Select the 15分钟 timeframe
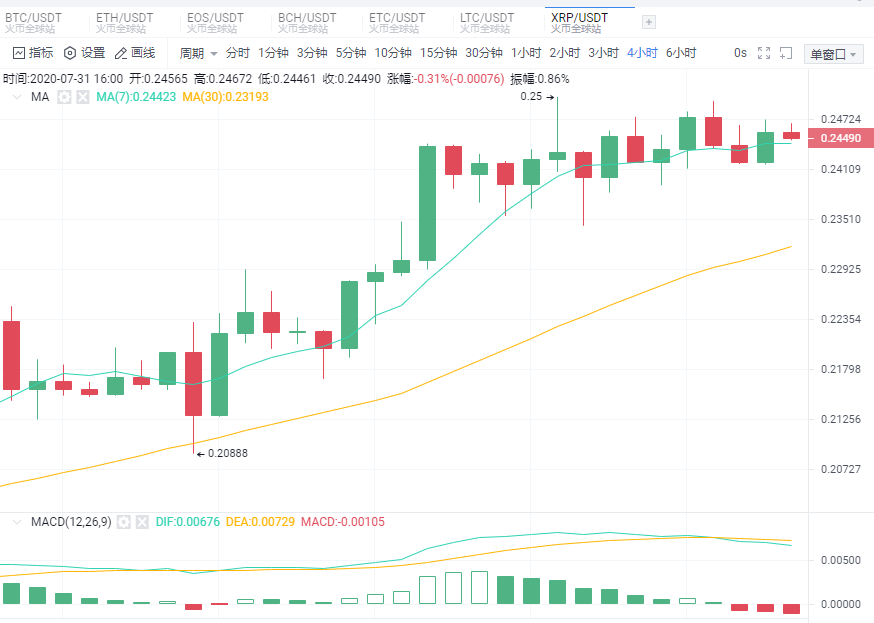The image size is (874, 623). tap(438, 53)
